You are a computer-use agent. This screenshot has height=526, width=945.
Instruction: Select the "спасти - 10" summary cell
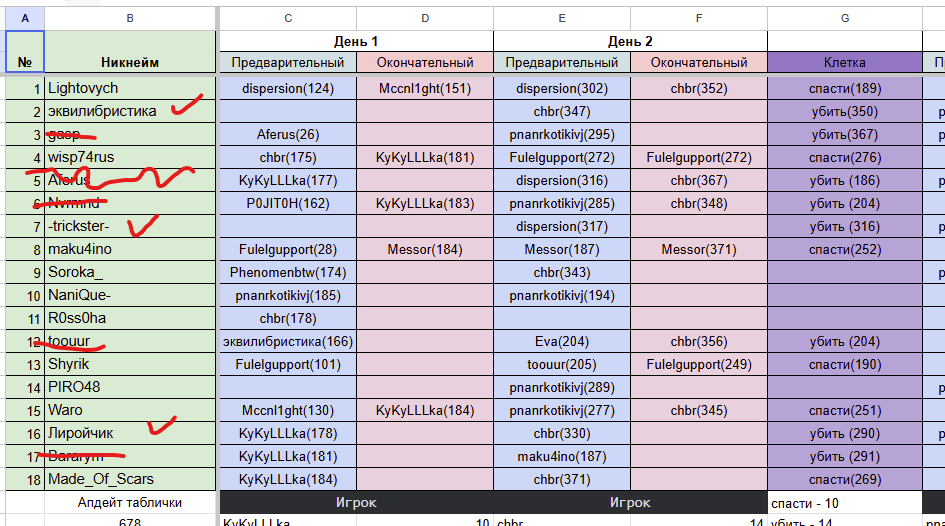845,502
